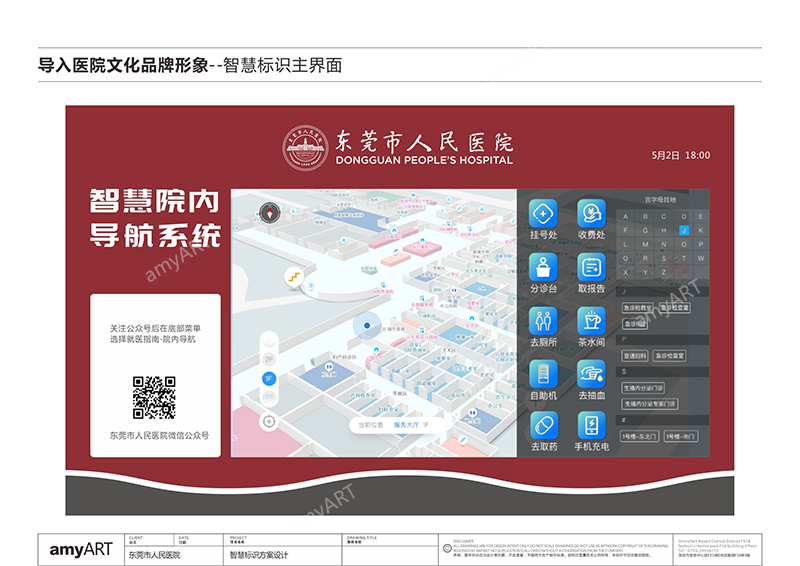Tap letter T in the alphabet grid
800x566 pixels.
coord(684,258)
